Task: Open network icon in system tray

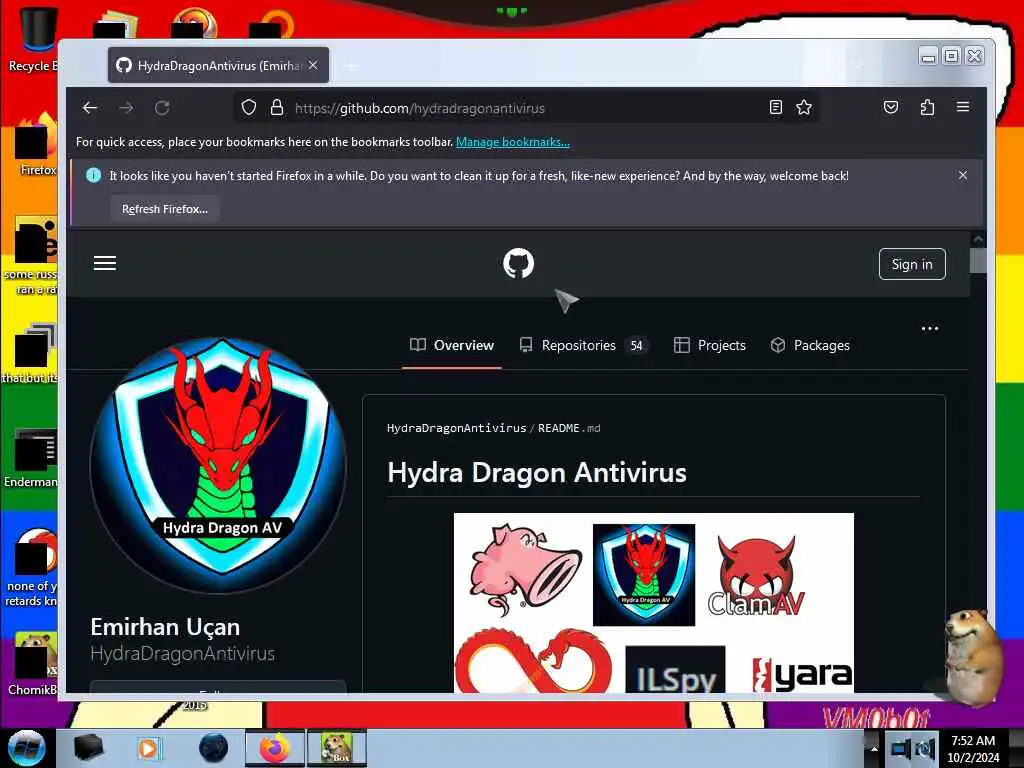Action: [901, 749]
